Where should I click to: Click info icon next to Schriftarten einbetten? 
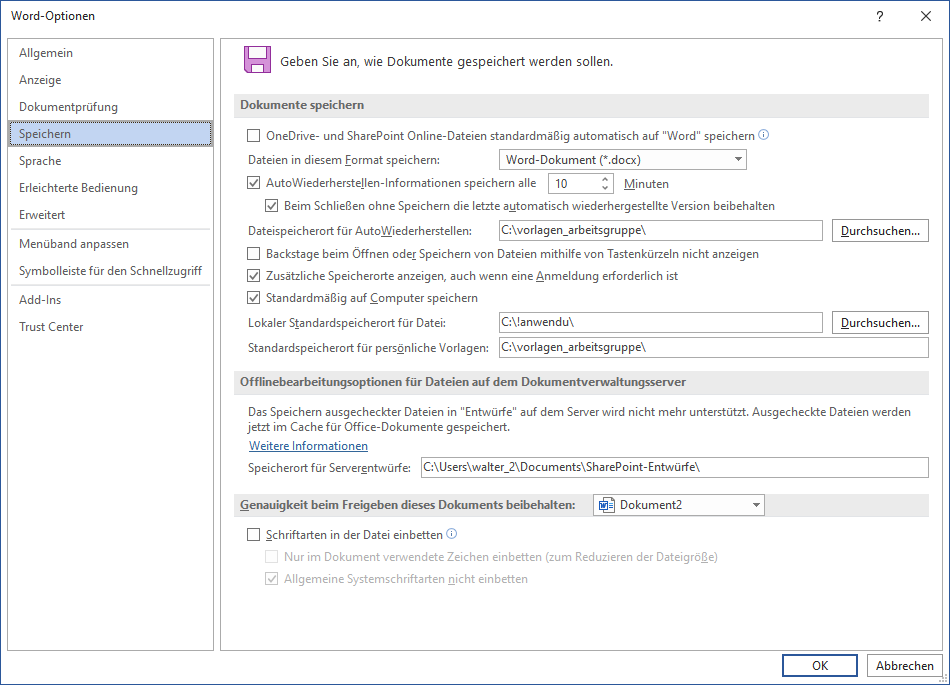452,534
